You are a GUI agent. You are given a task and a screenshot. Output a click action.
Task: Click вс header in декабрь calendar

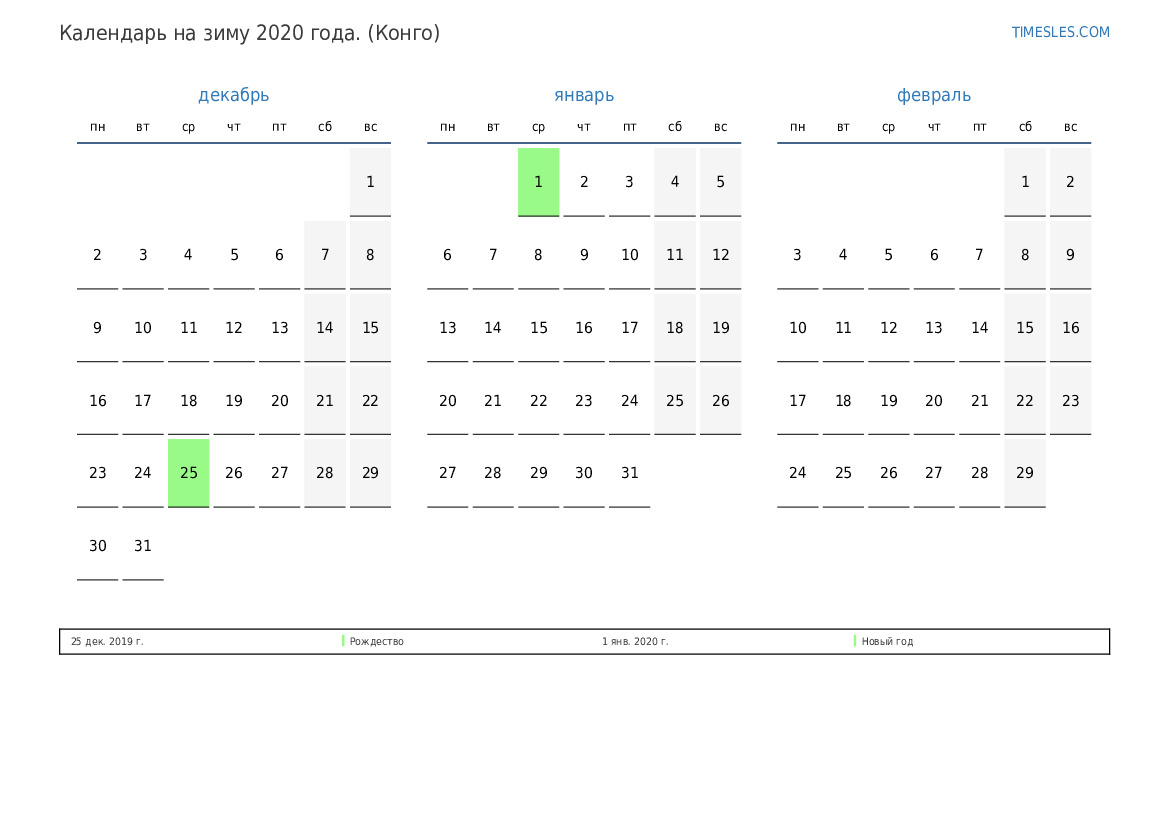371,127
